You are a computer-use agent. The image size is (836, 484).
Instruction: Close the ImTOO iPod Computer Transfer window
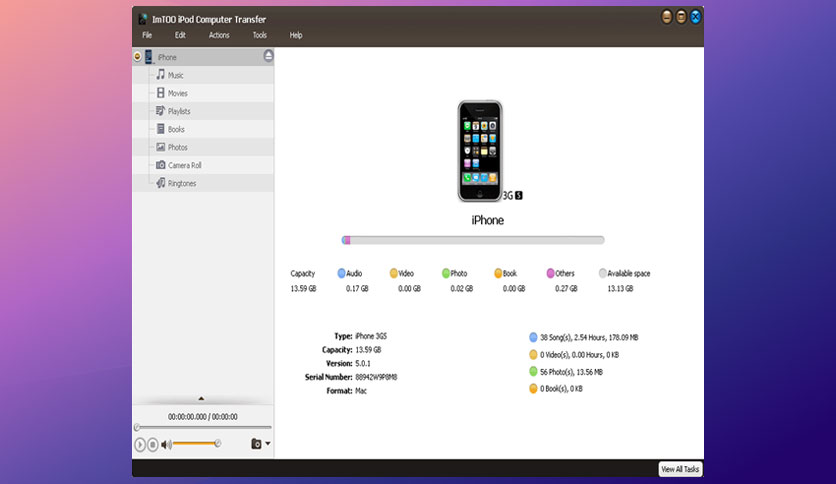click(696, 17)
